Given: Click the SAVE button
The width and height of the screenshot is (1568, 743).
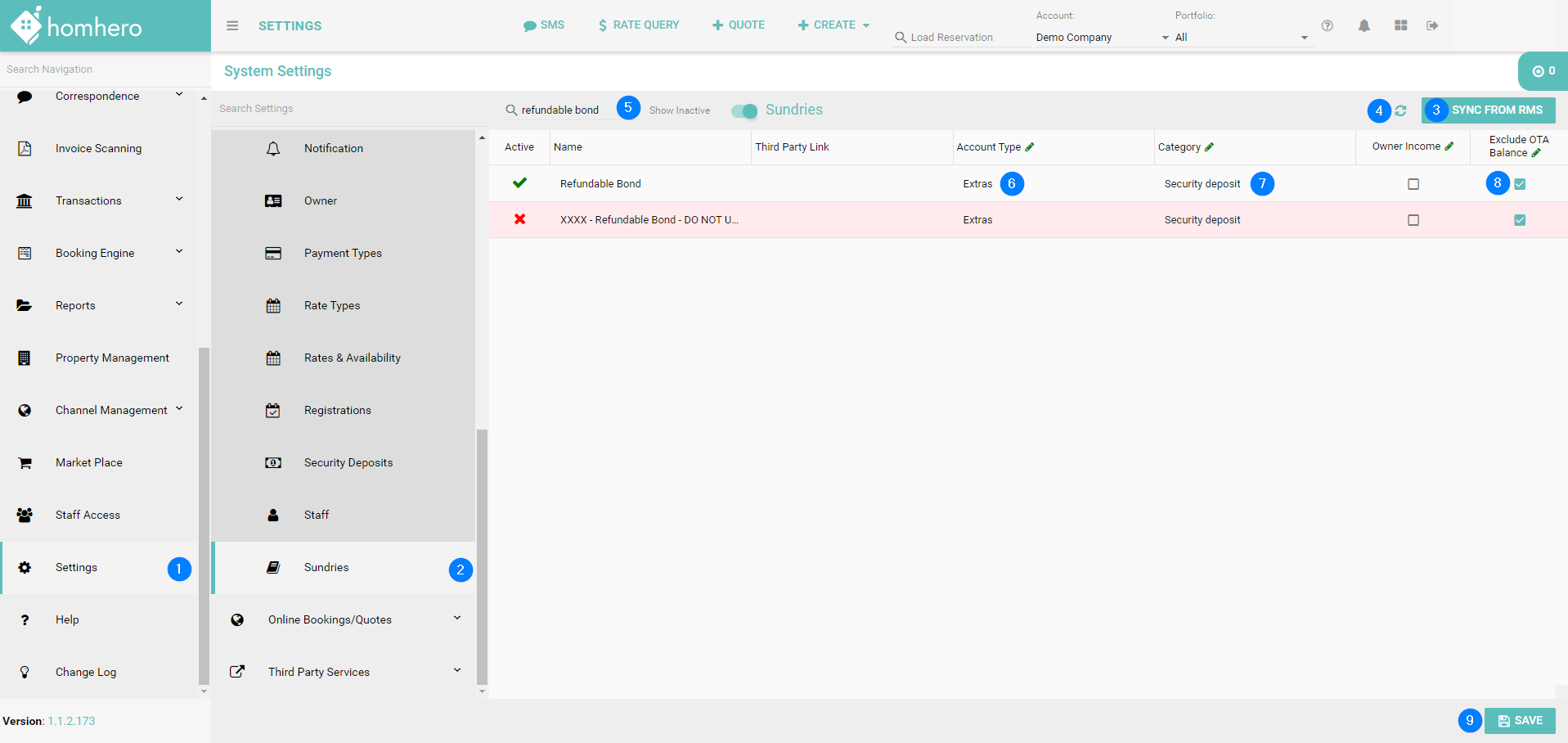Looking at the screenshot, I should point(1520,721).
